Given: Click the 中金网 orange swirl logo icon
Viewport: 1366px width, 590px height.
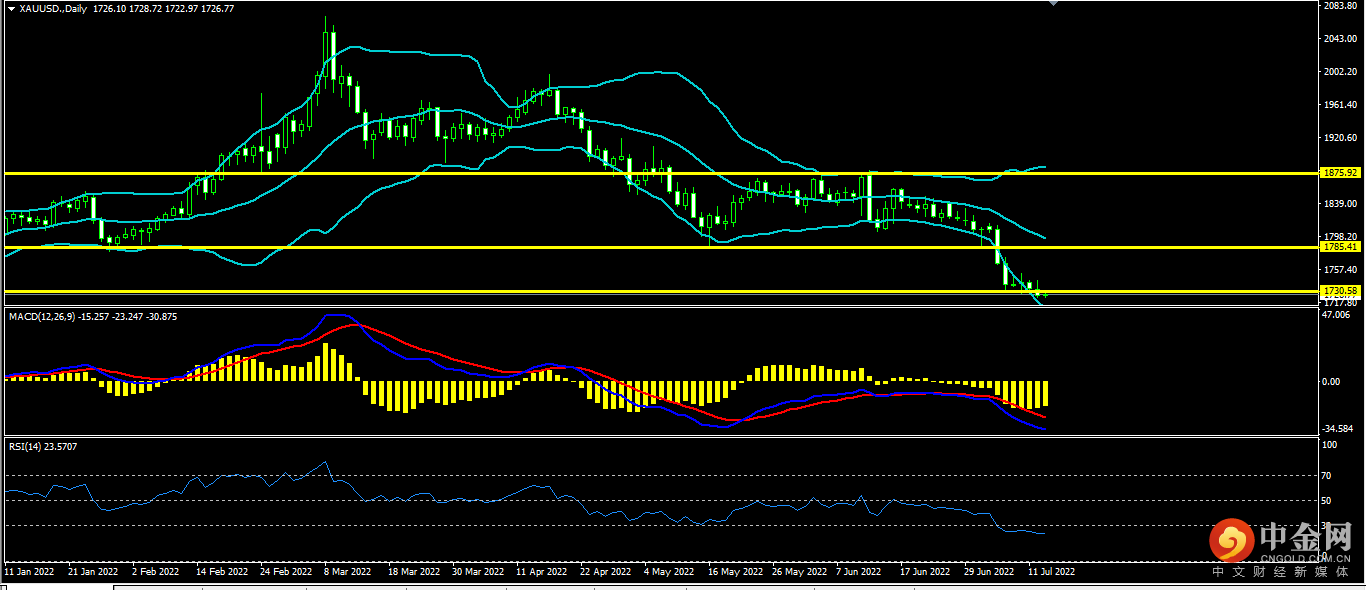Looking at the screenshot, I should [x=1231, y=541].
